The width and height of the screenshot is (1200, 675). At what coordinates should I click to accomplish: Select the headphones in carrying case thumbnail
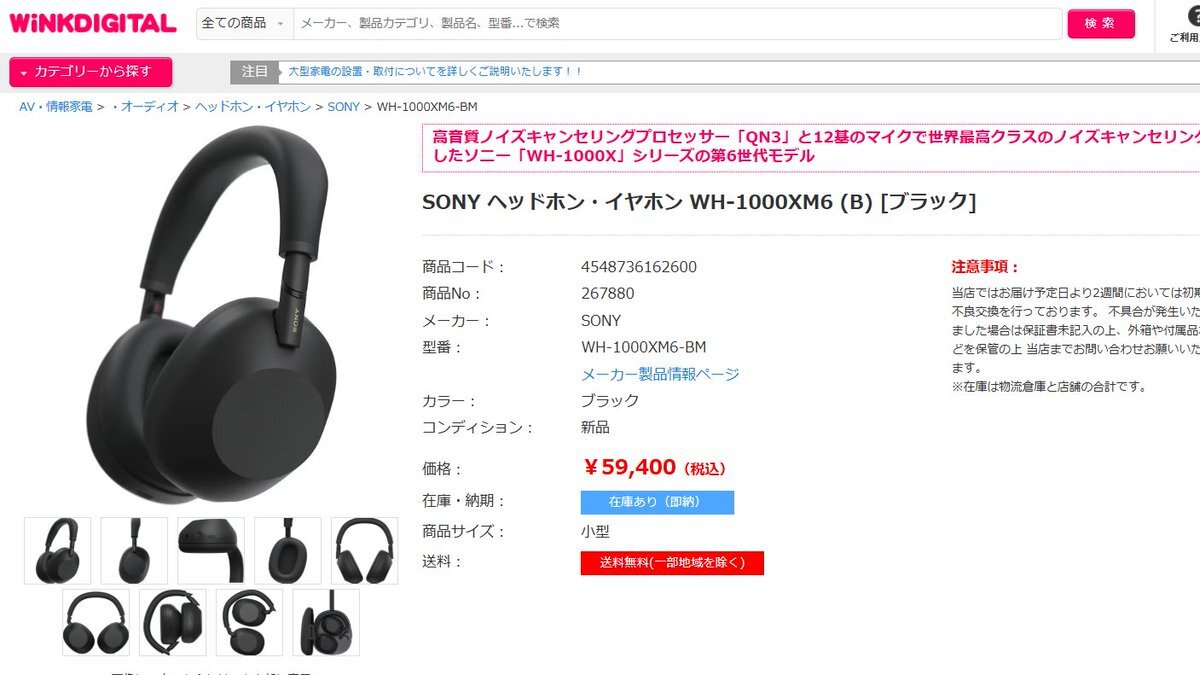pyautogui.click(x=326, y=622)
